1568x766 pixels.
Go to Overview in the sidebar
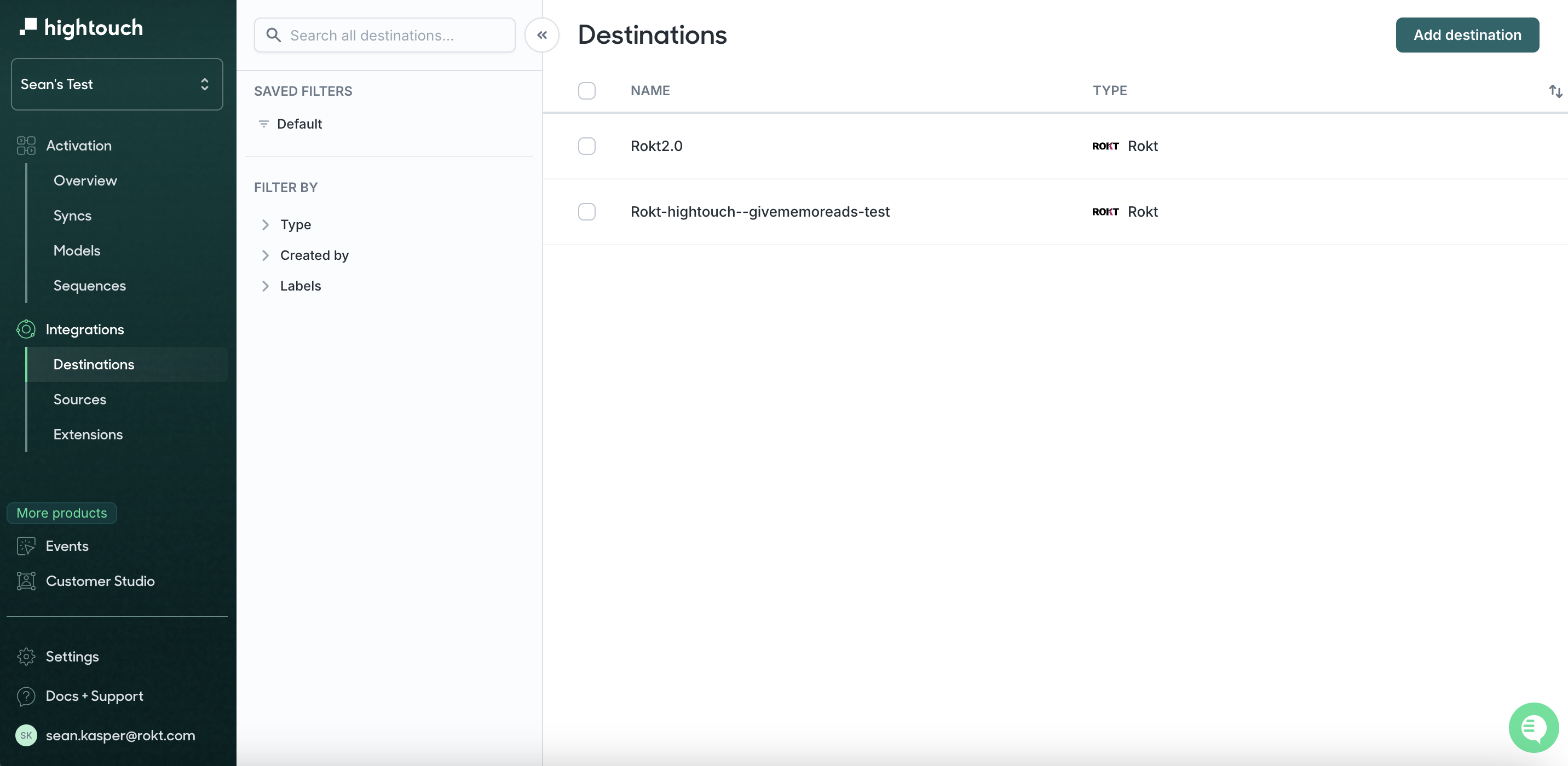click(85, 181)
